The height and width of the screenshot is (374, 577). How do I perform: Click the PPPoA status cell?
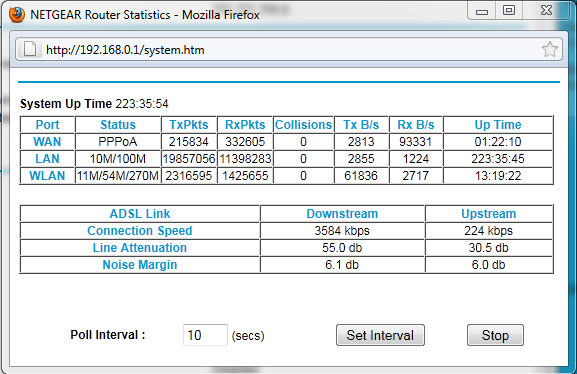(x=118, y=142)
